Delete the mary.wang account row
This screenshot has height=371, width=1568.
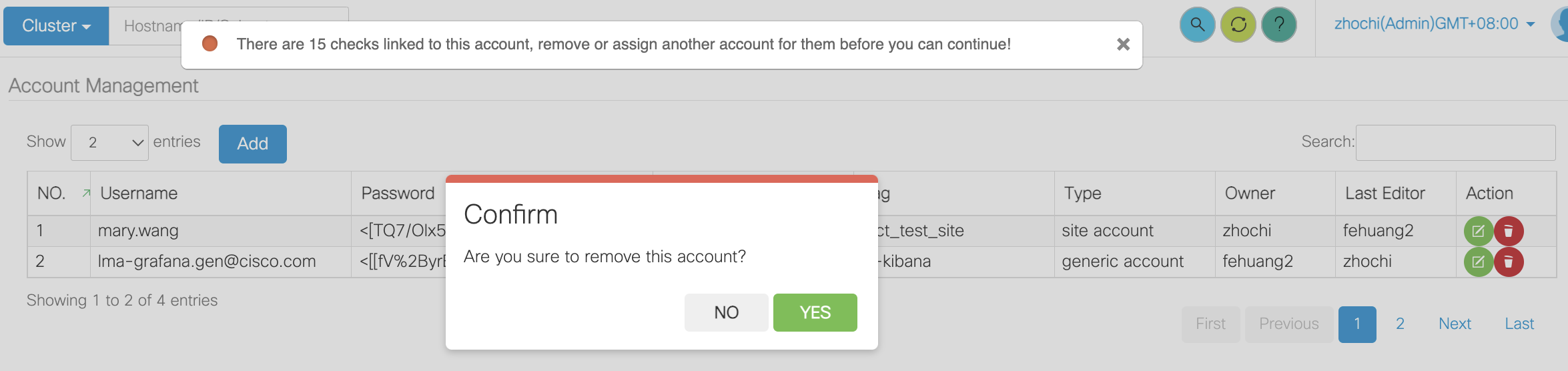click(x=1509, y=231)
